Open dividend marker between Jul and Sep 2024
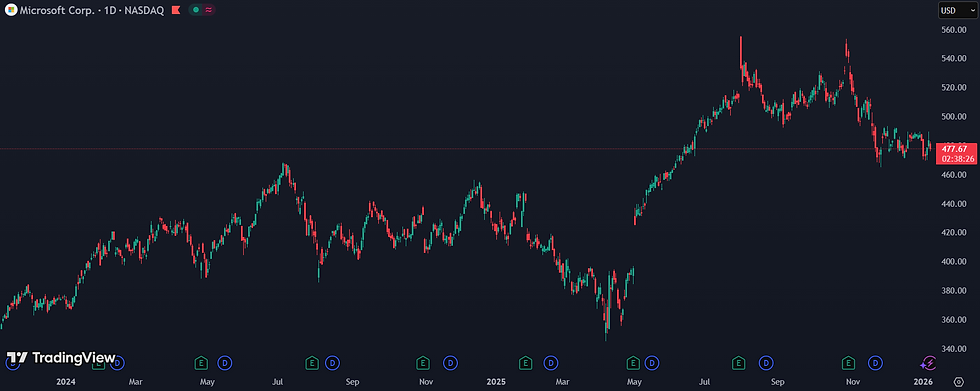The height and width of the screenshot is (391, 980). pyautogui.click(x=332, y=362)
